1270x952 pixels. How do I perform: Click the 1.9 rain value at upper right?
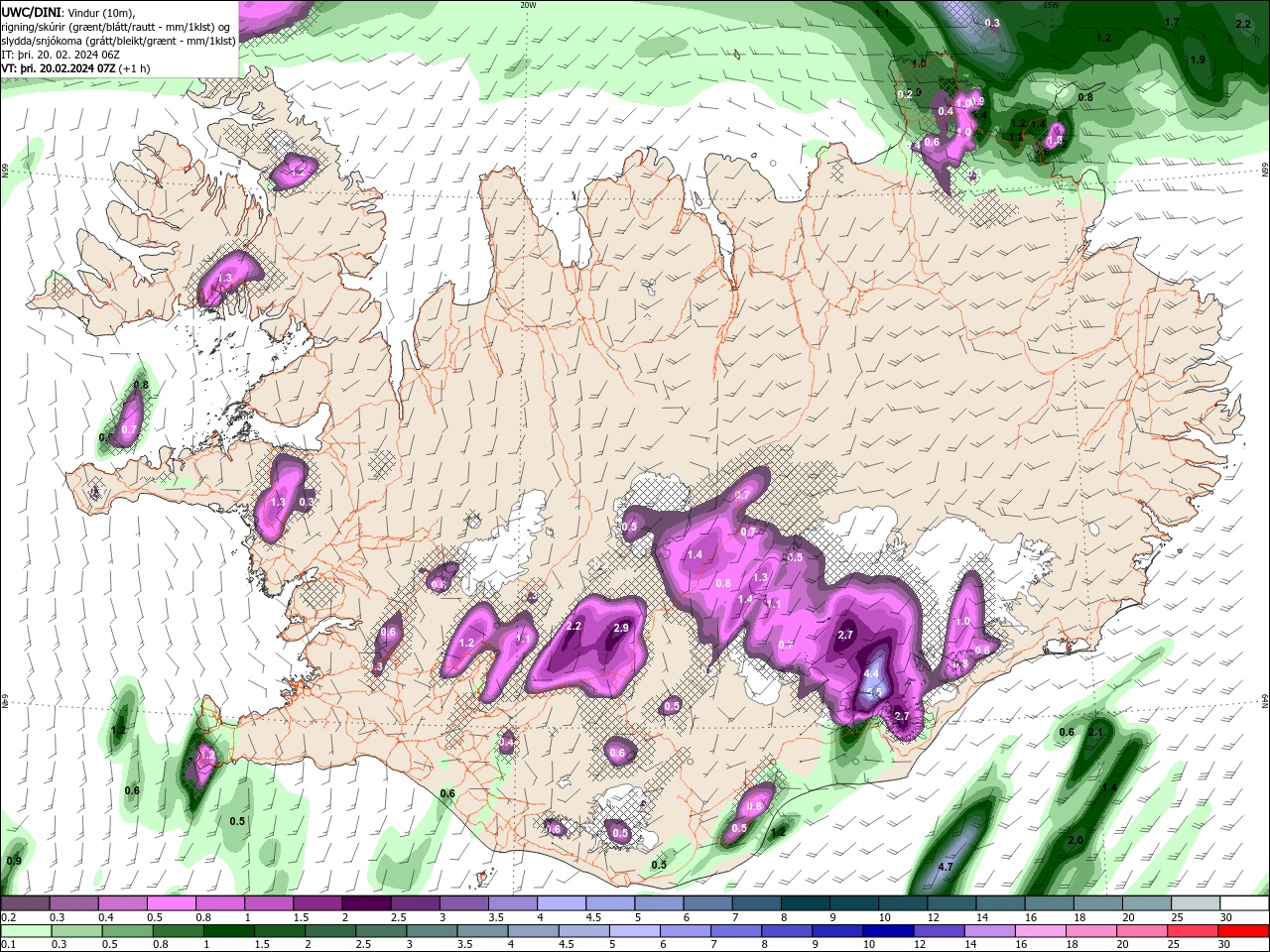point(1198,59)
